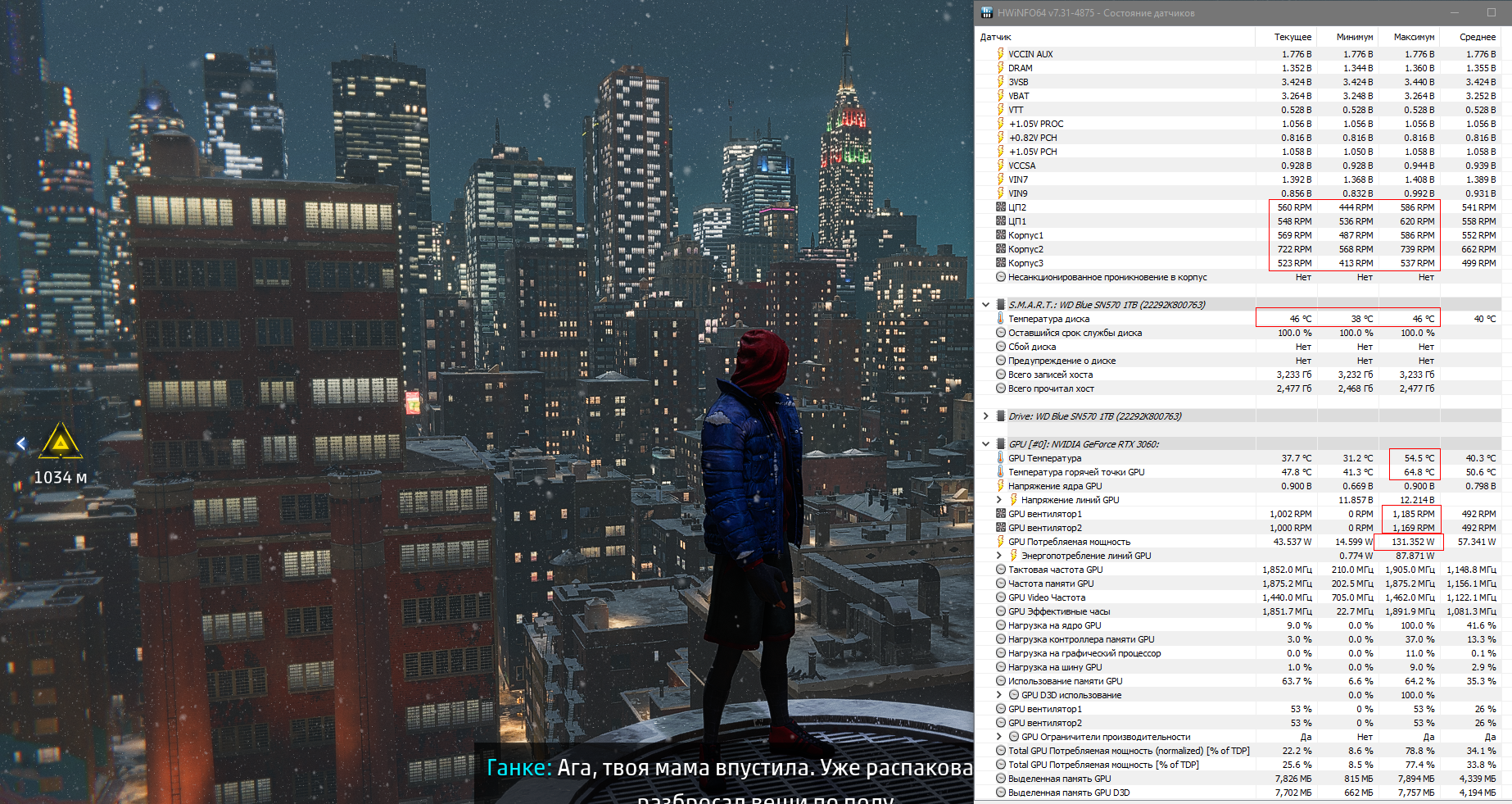Select the bolt icon of the 3VSB sensor
Image resolution: width=1512 pixels, height=804 pixels.
tap(1000, 82)
